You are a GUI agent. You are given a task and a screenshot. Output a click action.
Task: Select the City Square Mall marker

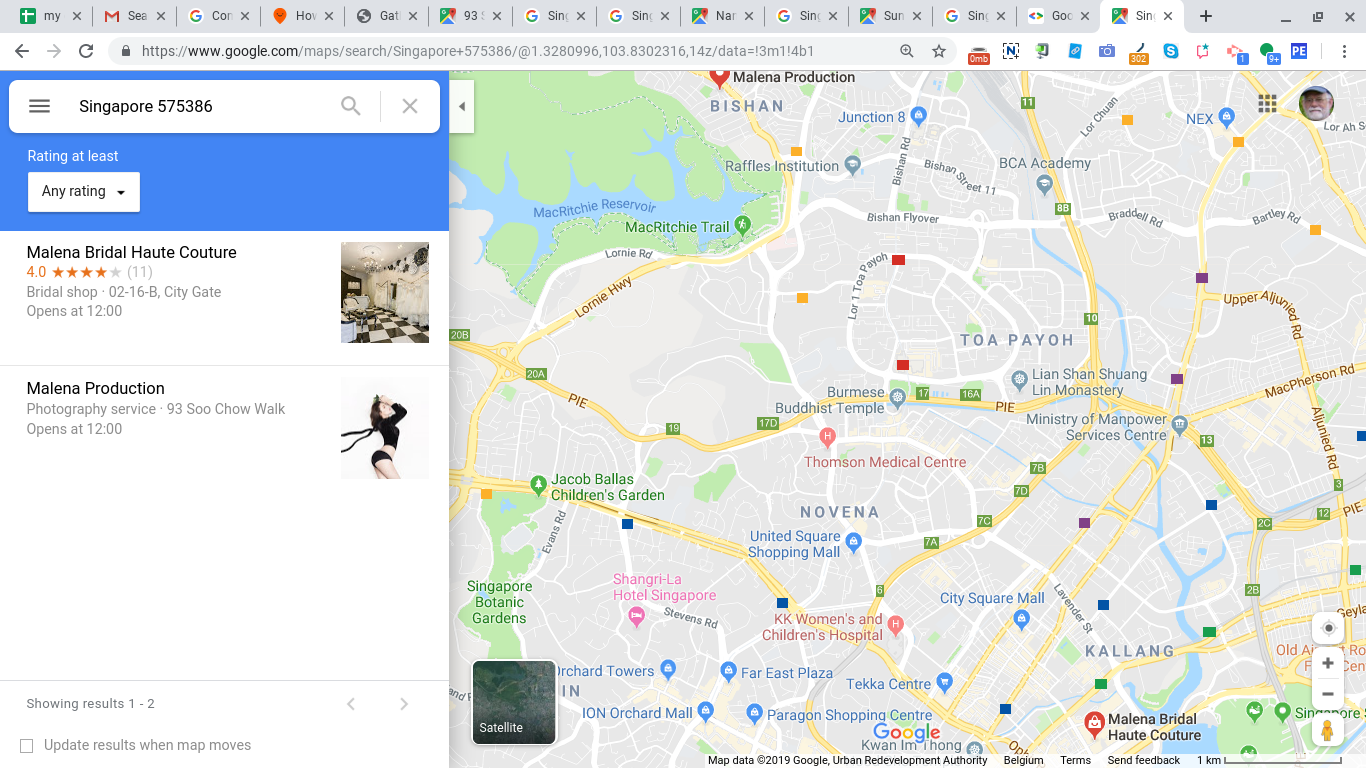[1021, 618]
